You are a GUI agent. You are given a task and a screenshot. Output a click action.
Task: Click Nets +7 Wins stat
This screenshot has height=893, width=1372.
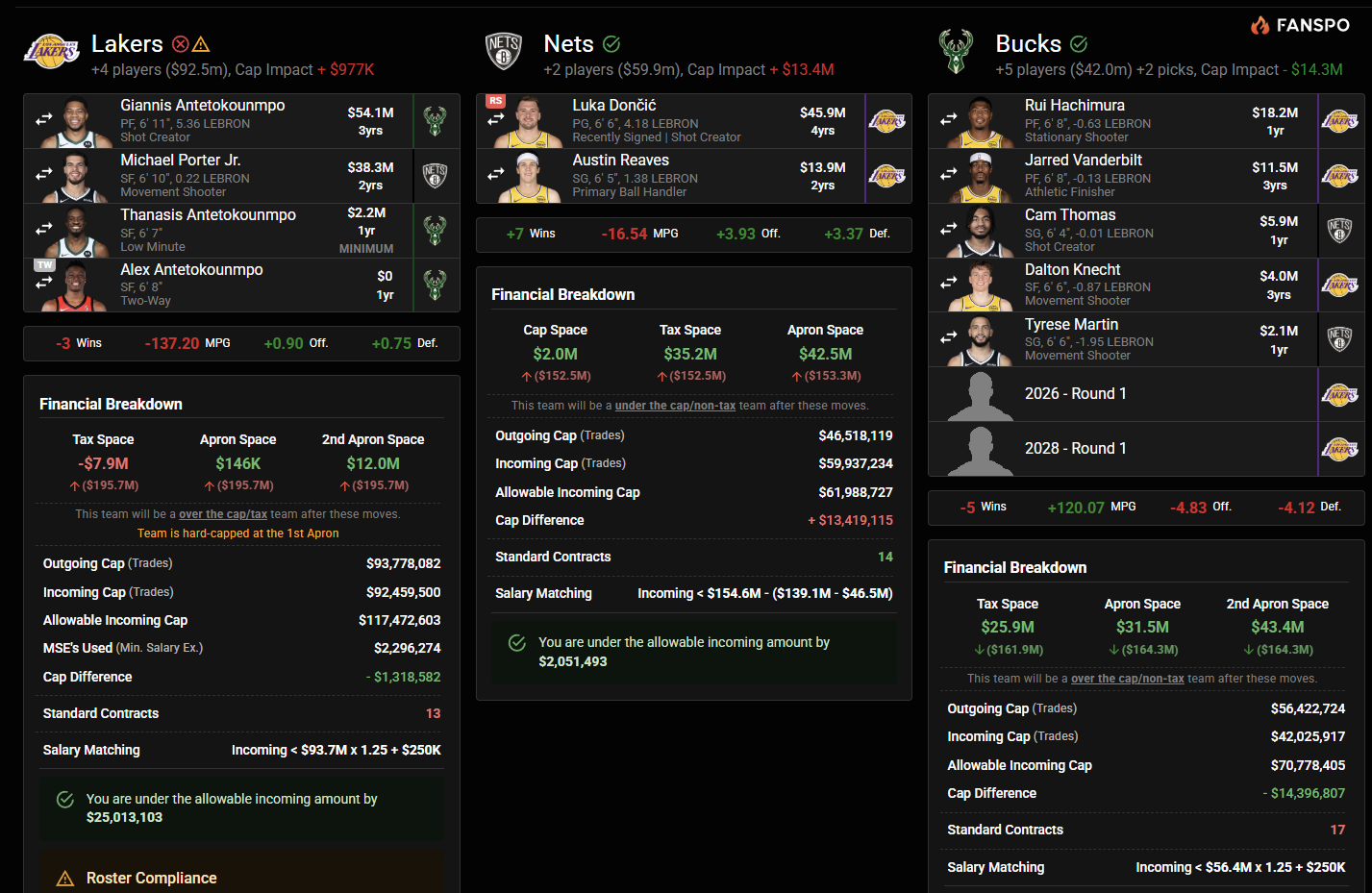[531, 234]
